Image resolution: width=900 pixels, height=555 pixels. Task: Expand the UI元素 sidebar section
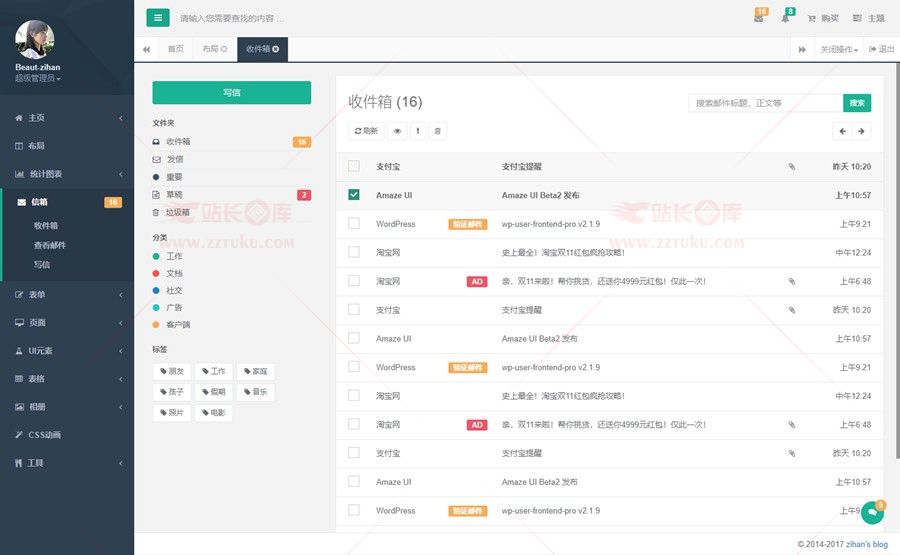tap(67, 351)
